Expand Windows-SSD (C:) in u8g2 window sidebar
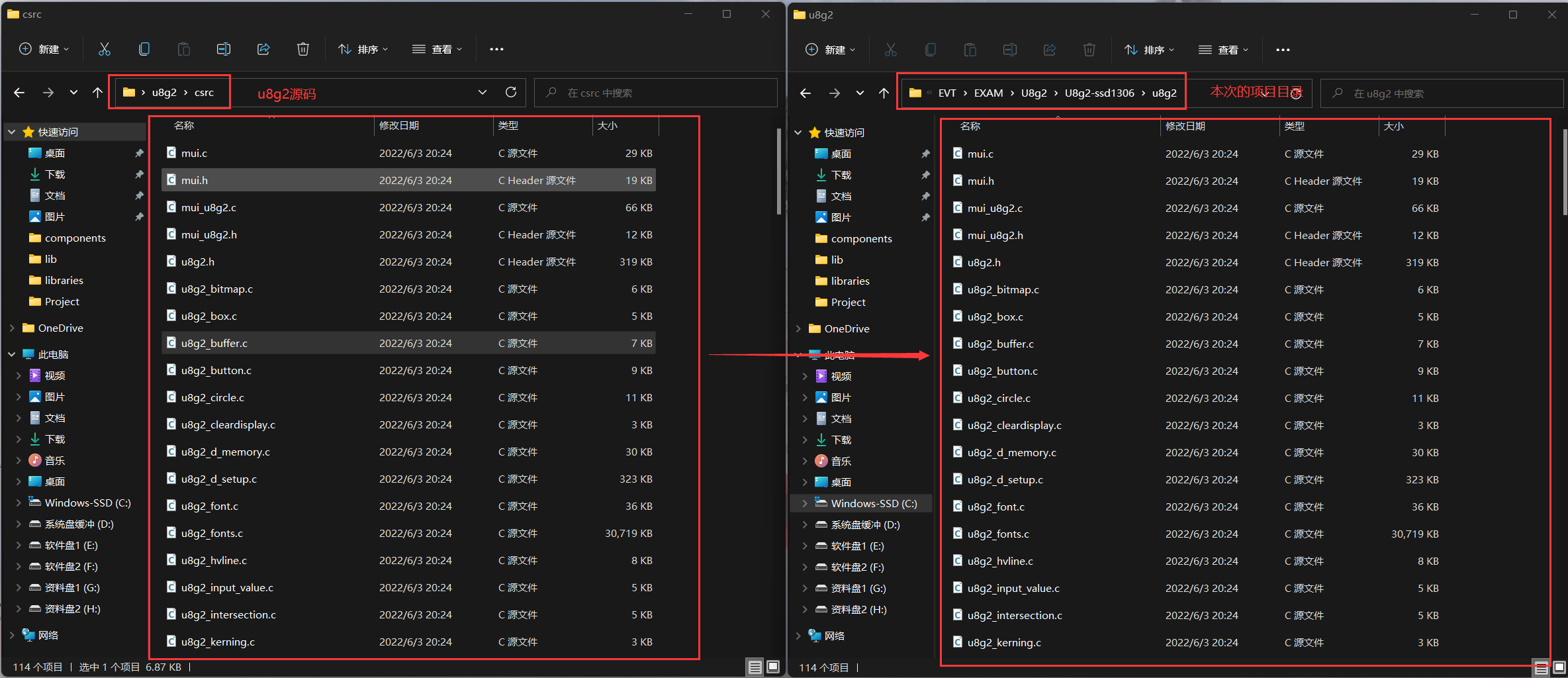The width and height of the screenshot is (1568, 678). tap(804, 503)
